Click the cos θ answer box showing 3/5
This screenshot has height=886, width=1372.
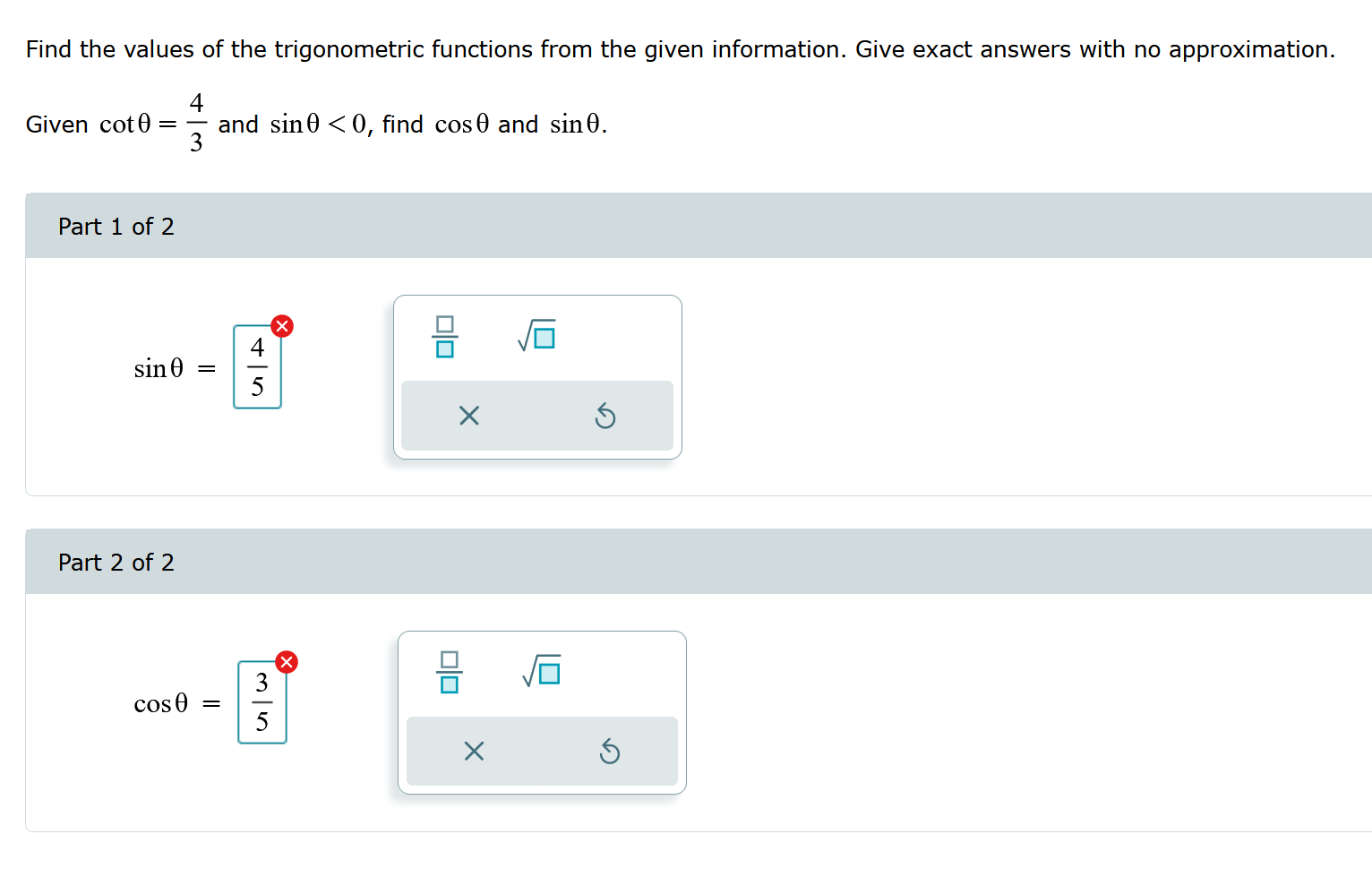click(262, 702)
